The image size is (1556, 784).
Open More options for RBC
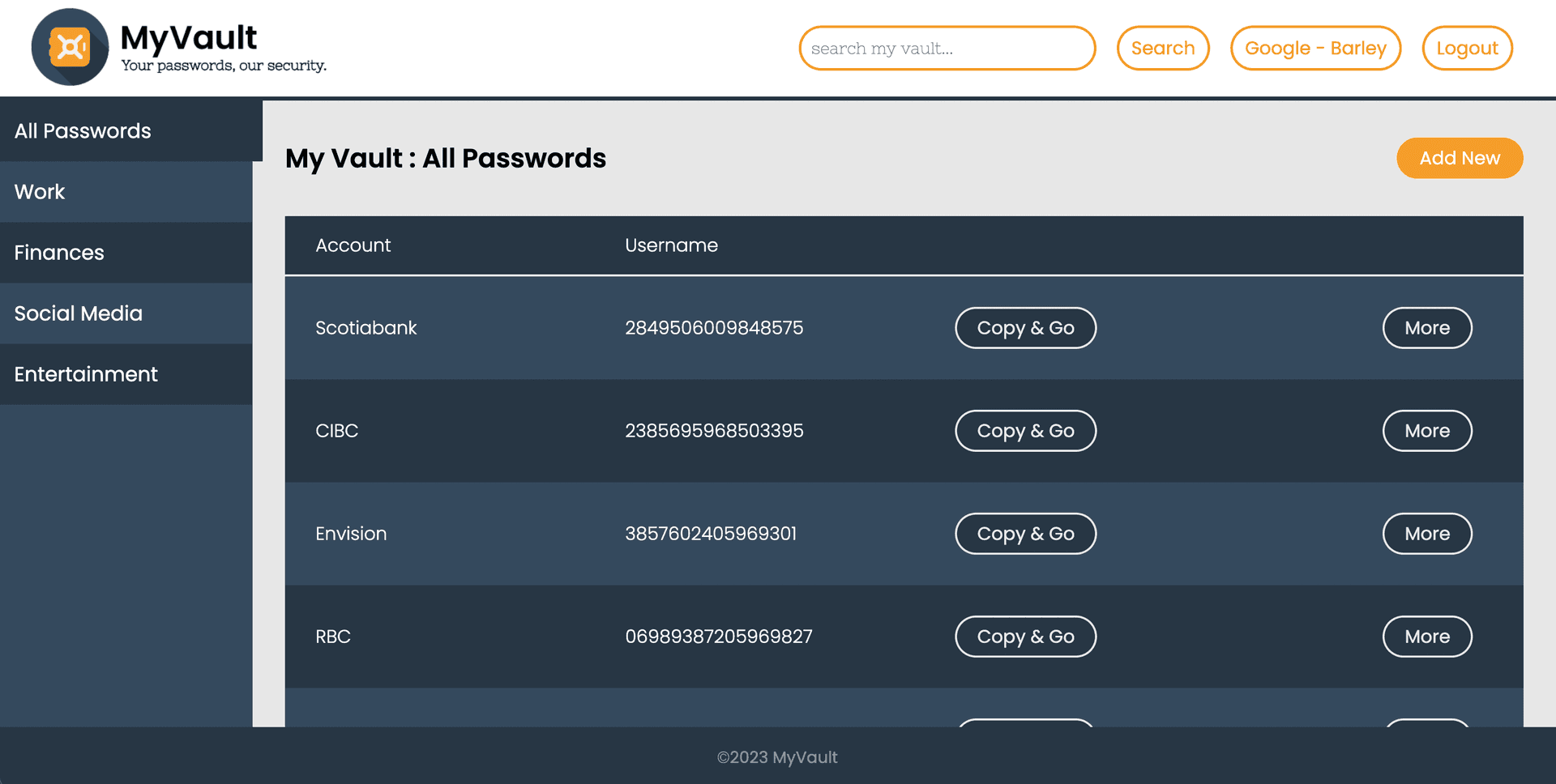click(1427, 637)
